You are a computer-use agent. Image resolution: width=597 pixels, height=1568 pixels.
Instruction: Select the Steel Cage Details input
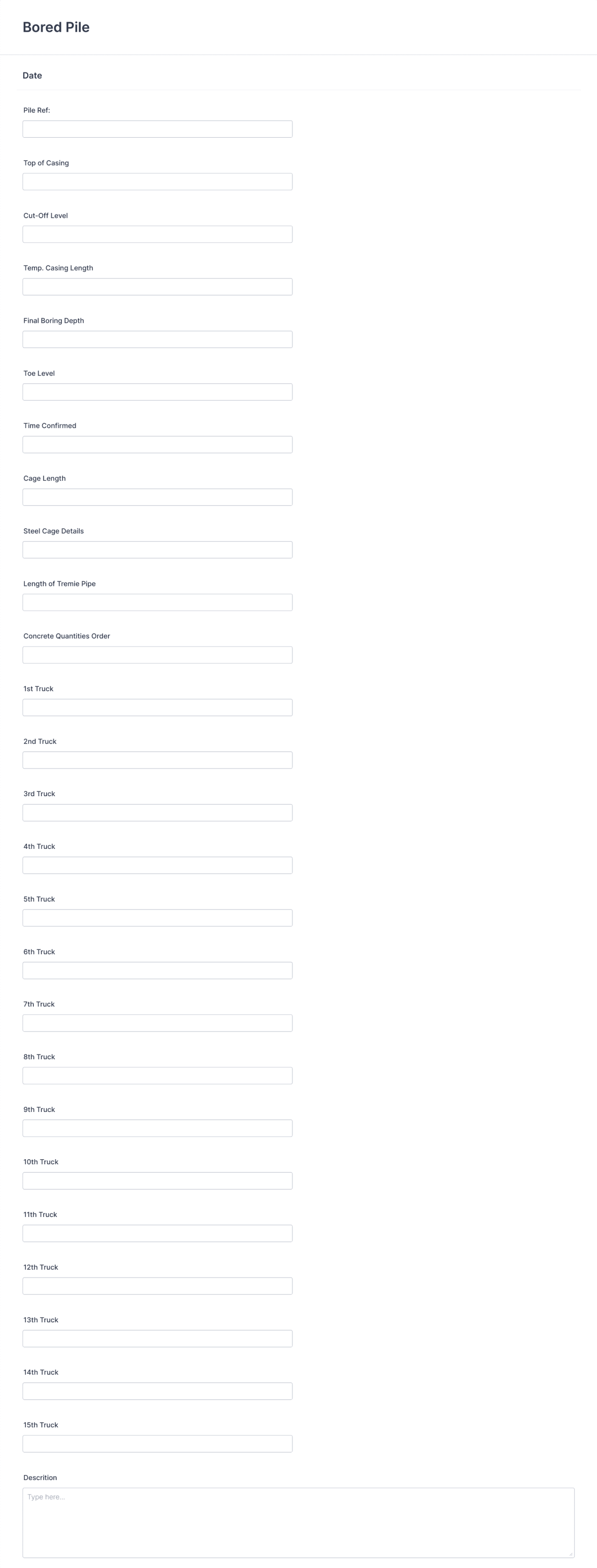coord(157,550)
